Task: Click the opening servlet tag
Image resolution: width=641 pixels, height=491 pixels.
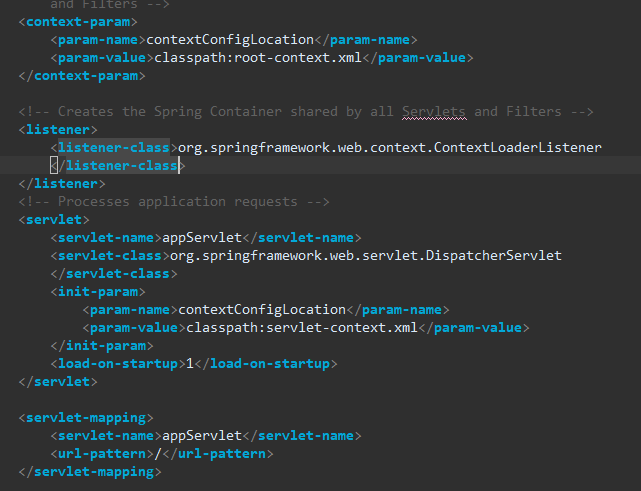Action: tap(54, 220)
